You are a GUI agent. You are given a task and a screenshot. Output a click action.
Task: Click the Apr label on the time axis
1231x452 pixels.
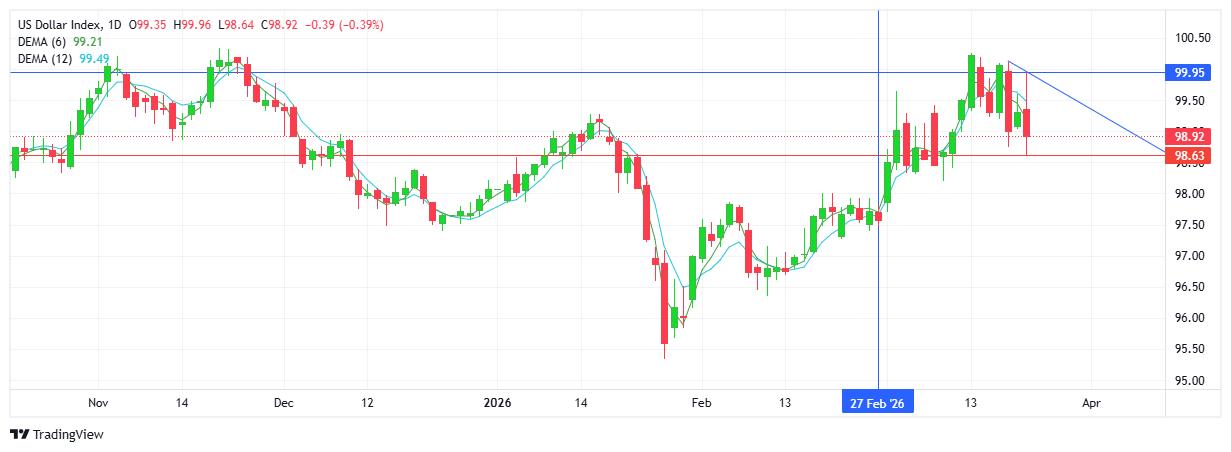[x=1091, y=403]
